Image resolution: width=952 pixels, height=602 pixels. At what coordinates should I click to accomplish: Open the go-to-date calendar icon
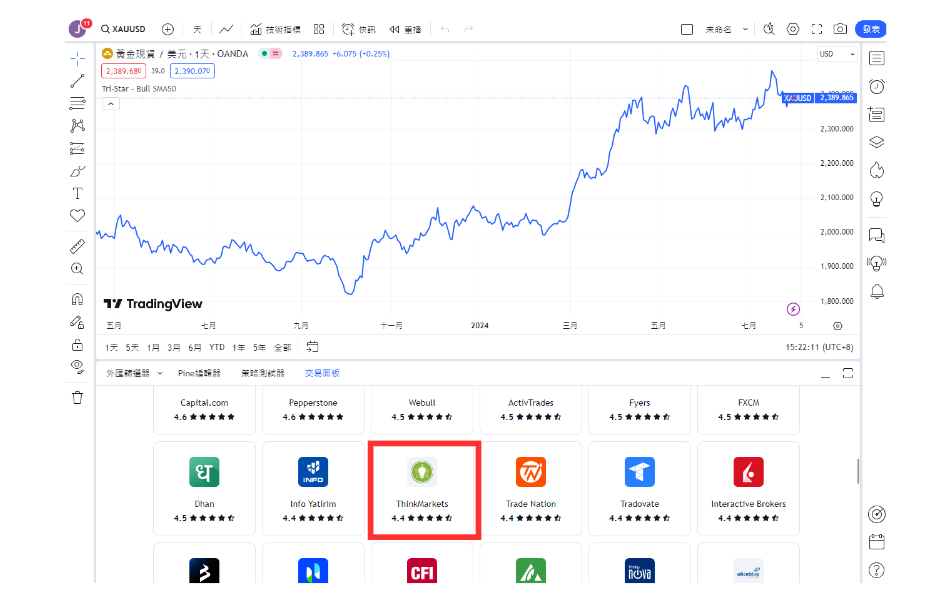[x=312, y=347]
